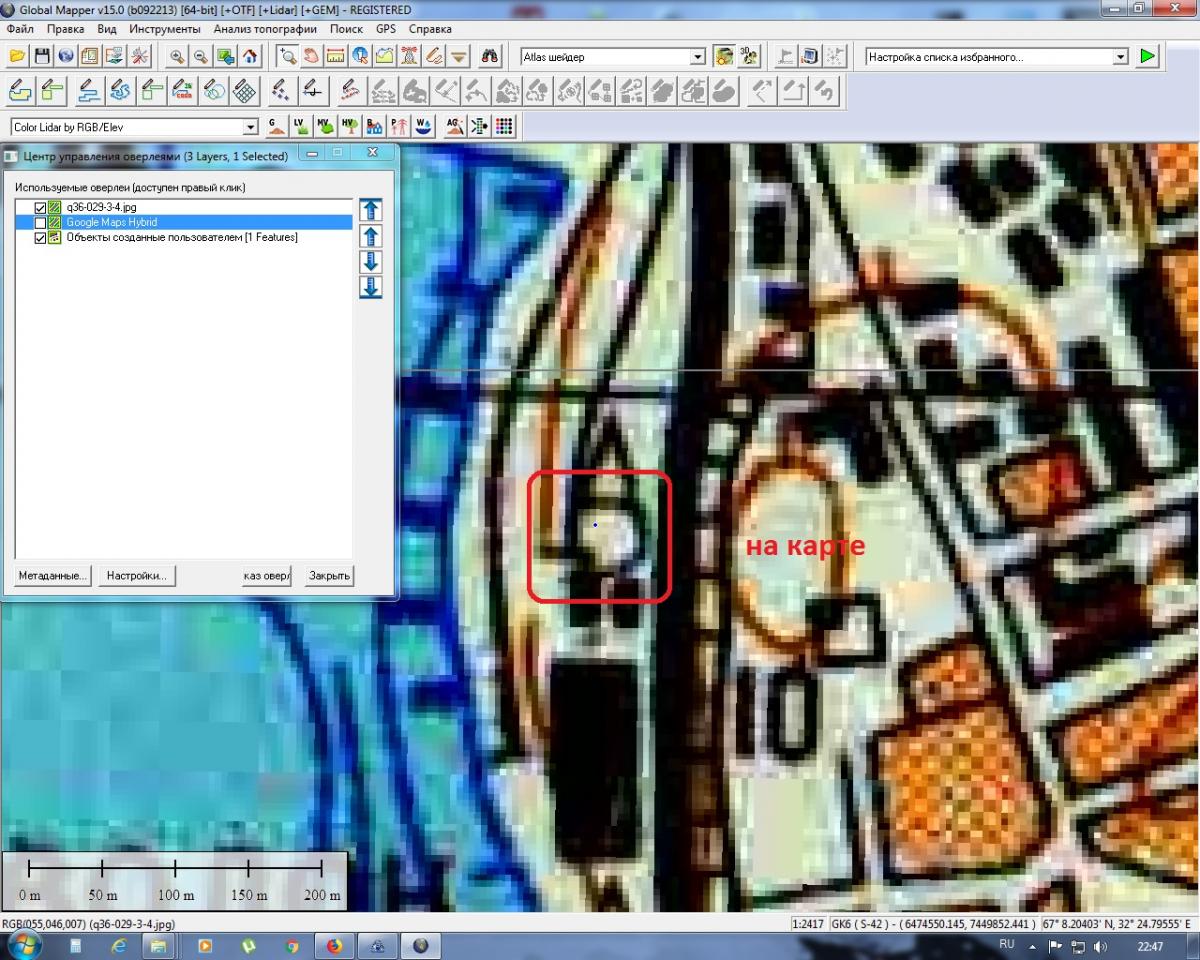Image resolution: width=1200 pixels, height=960 pixels.
Task: Expand the Atlas шейдер shader dropdown
Action: pyautogui.click(x=698, y=57)
